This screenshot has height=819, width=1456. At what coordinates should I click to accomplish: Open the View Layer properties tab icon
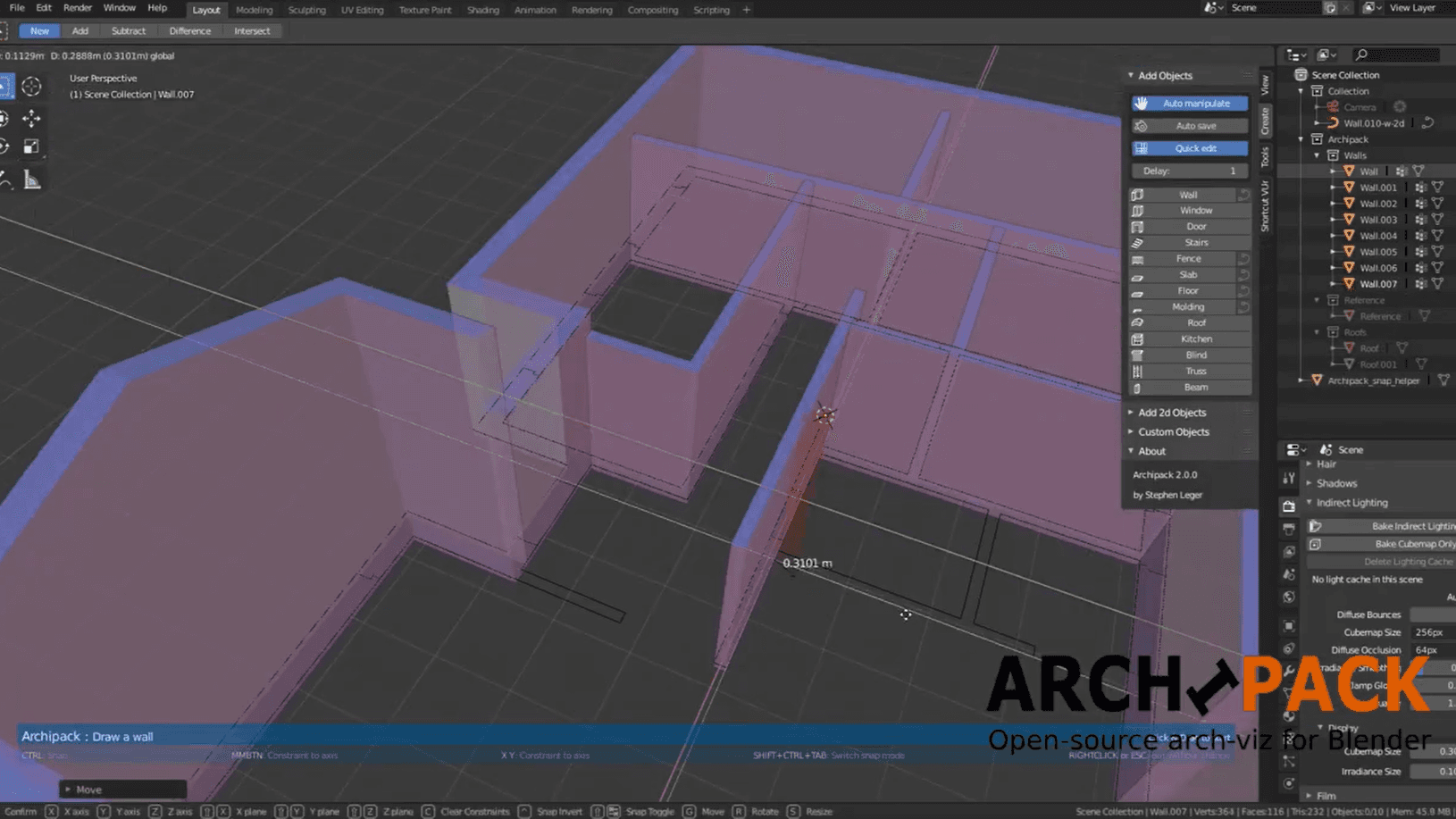coord(1288,552)
